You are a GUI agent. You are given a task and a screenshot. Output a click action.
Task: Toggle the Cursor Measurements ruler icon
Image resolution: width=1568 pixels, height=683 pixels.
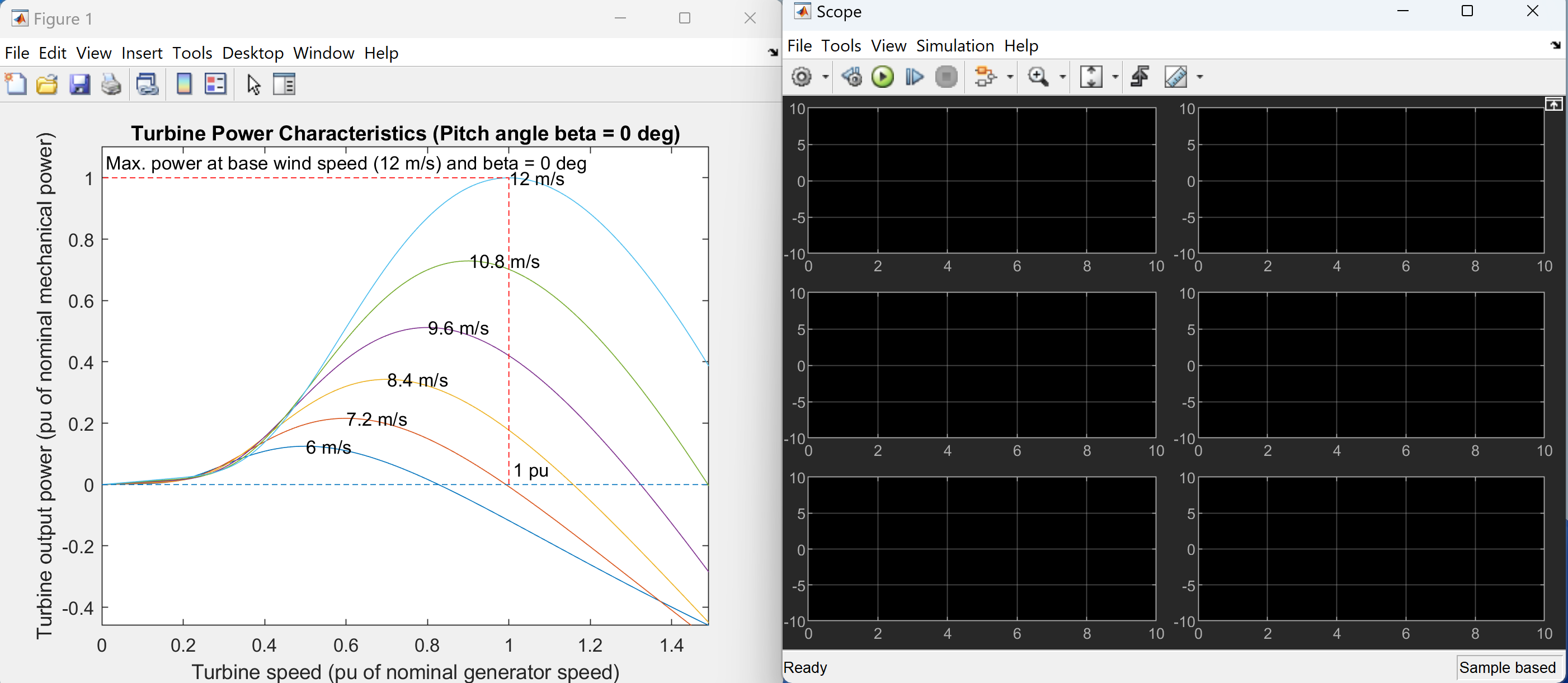click(1175, 77)
